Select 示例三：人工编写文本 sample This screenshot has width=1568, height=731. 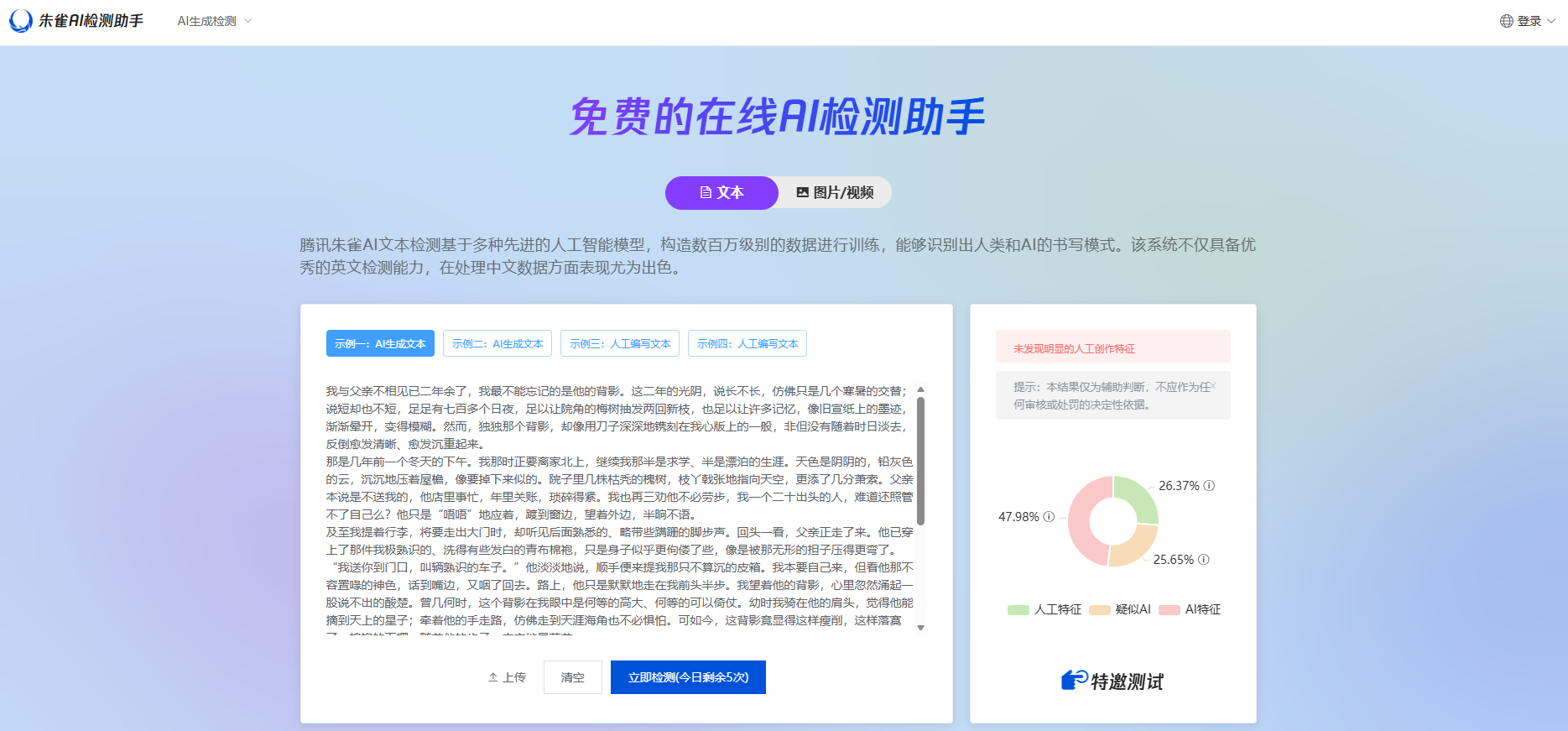click(x=620, y=343)
